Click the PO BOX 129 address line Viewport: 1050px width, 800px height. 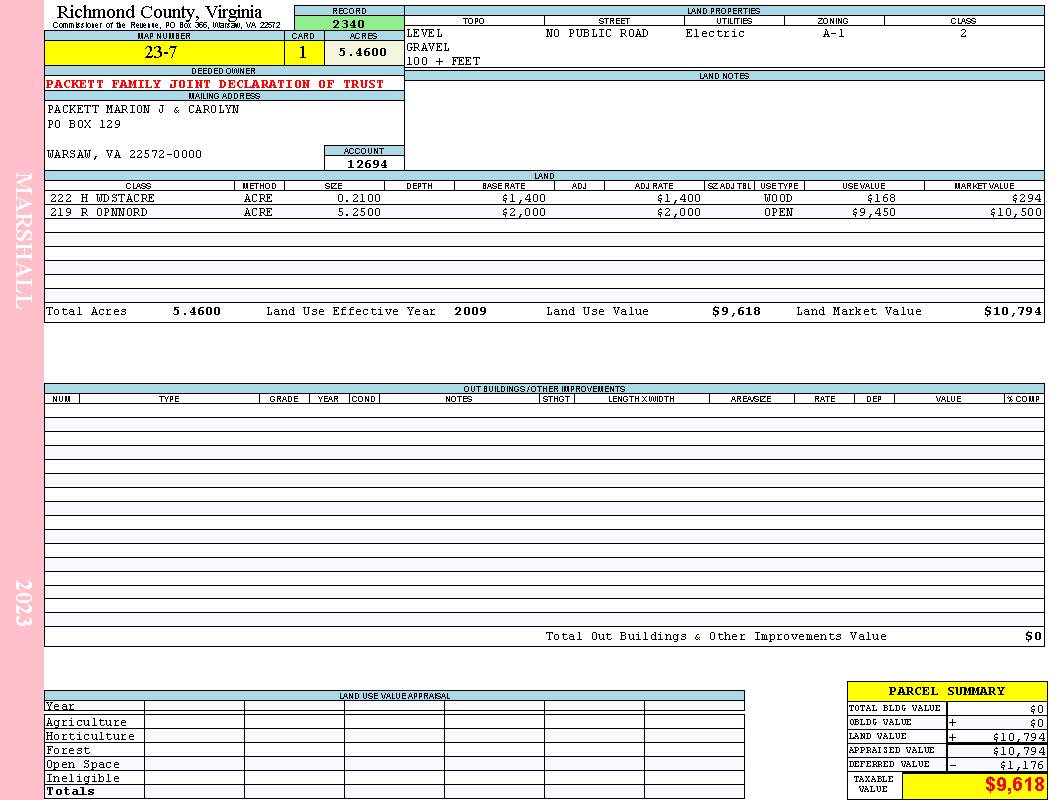coord(84,124)
